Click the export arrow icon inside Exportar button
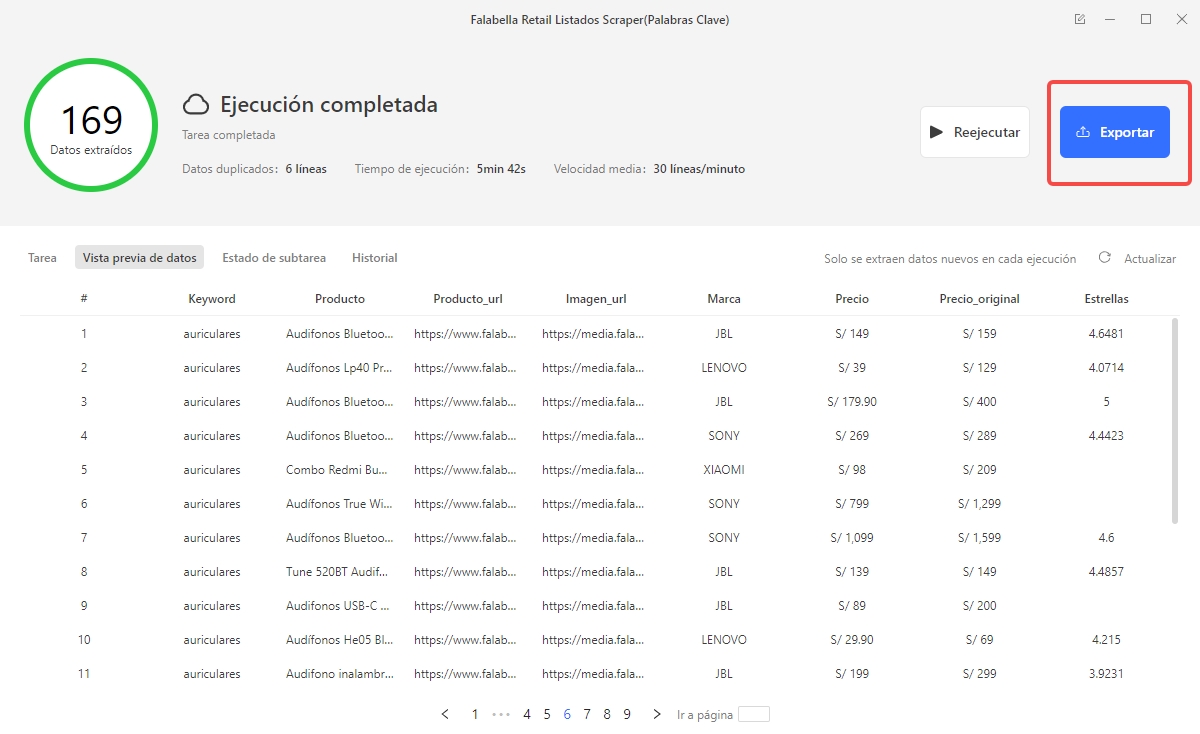Viewport: 1200px width, 734px height. (x=1082, y=131)
